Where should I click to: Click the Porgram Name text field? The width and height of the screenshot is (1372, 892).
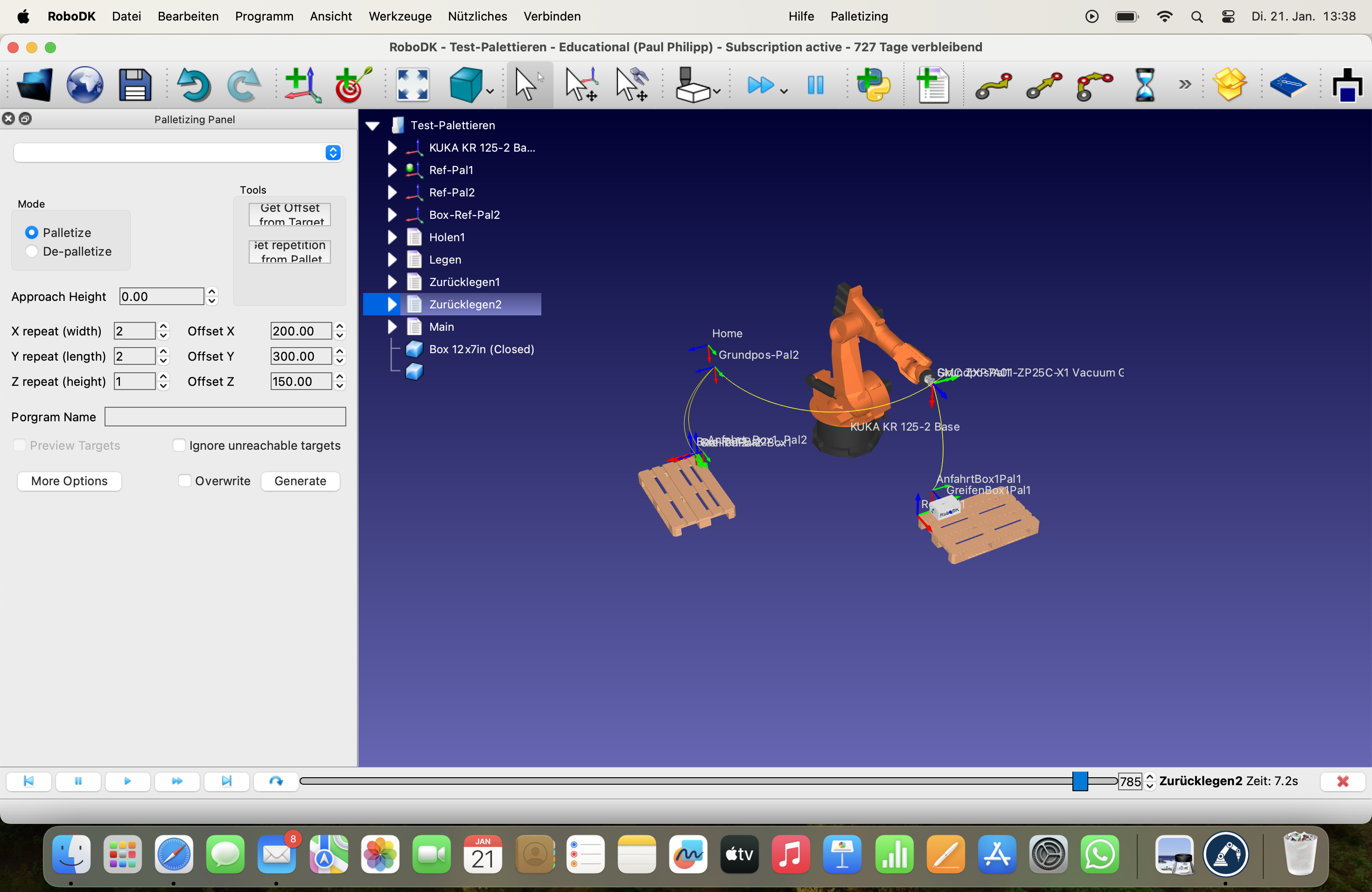coord(225,417)
